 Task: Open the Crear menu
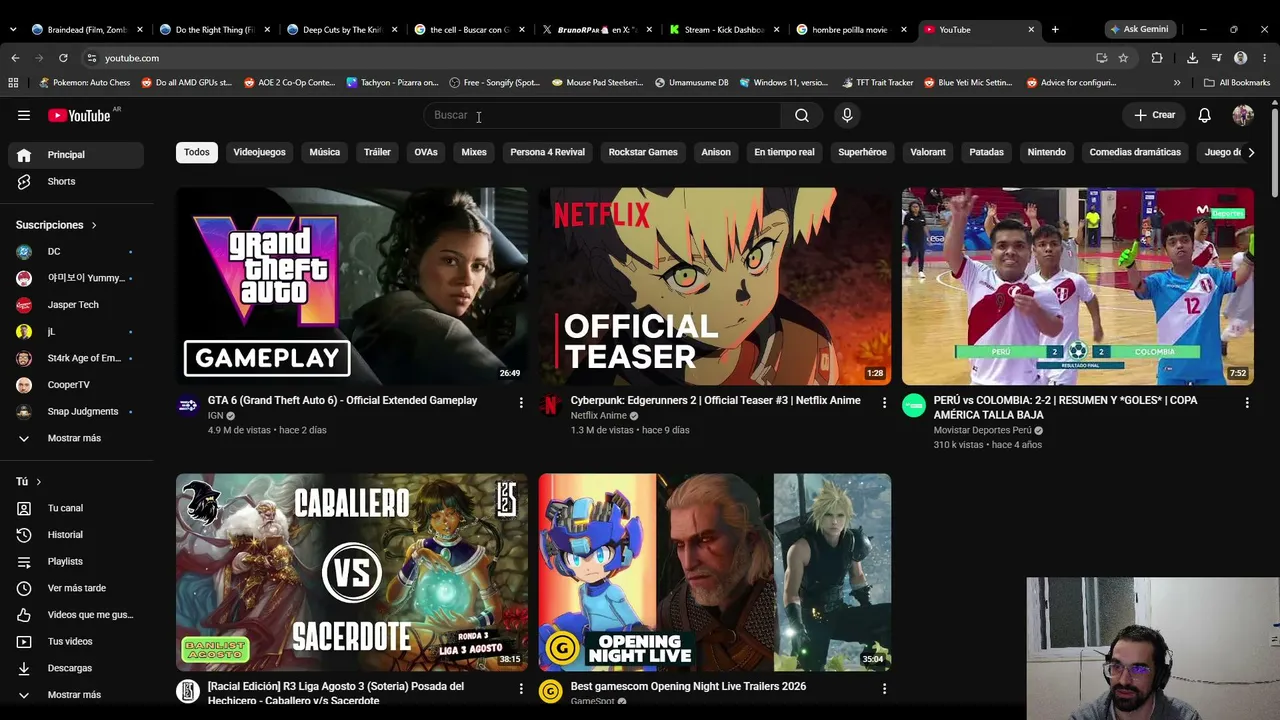pyautogui.click(x=1155, y=115)
